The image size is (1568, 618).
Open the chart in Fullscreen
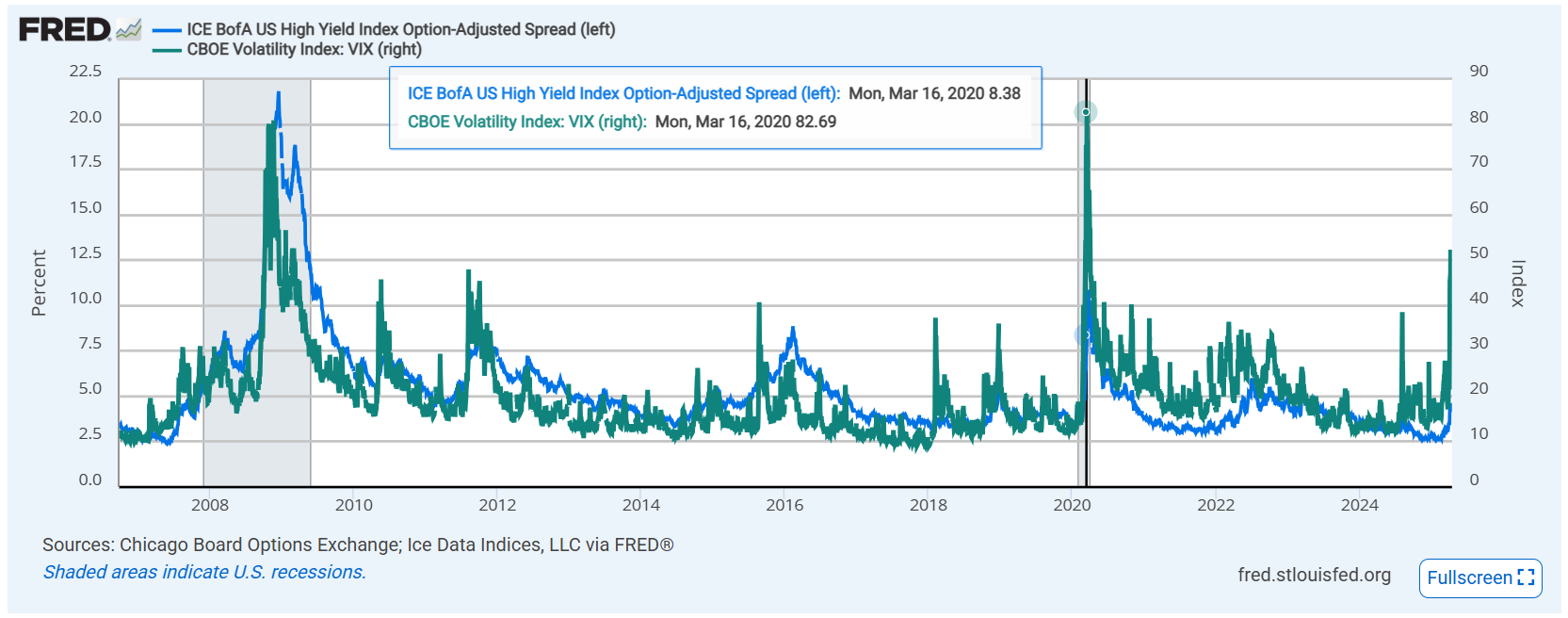coord(1479,577)
